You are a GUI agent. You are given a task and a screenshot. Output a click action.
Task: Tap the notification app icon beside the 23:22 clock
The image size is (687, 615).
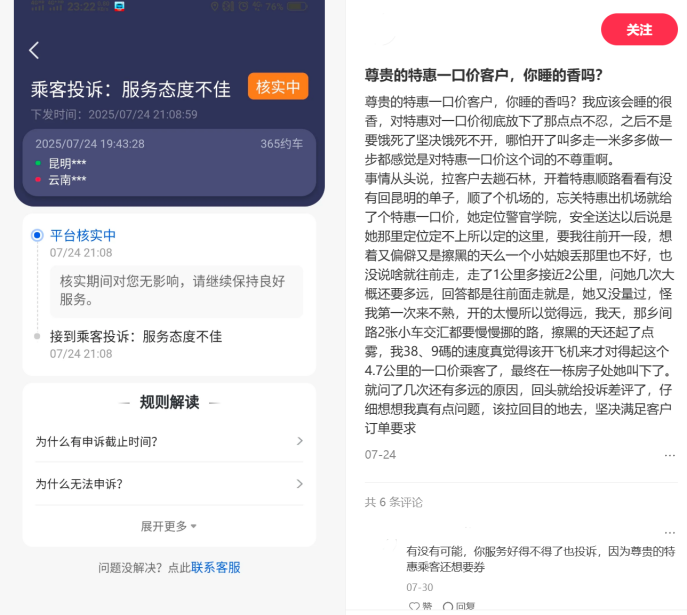[x=120, y=6]
